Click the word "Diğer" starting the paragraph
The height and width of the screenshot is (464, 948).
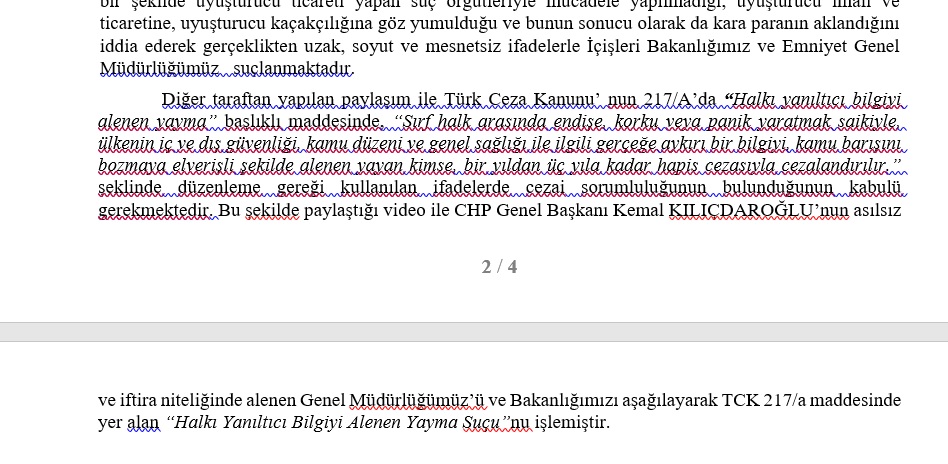coord(184,99)
